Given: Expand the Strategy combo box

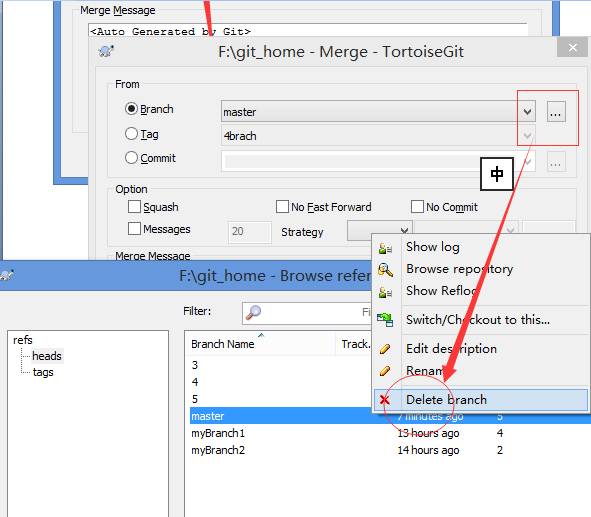Looking at the screenshot, I should coord(380,231).
